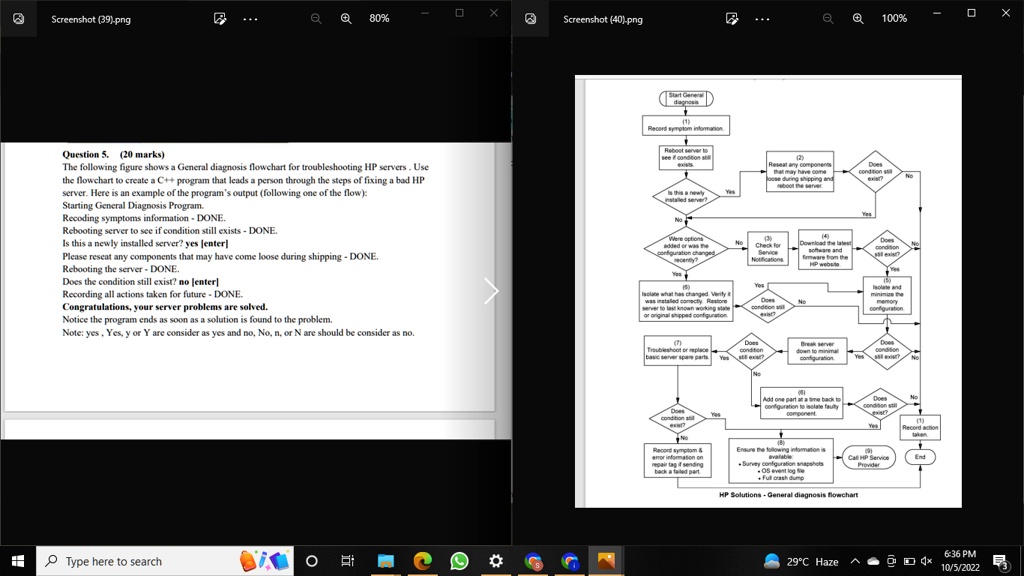Screen dimensions: 1024x576
Task: Open Microsoft Edge from the taskbar
Action: click(x=423, y=561)
